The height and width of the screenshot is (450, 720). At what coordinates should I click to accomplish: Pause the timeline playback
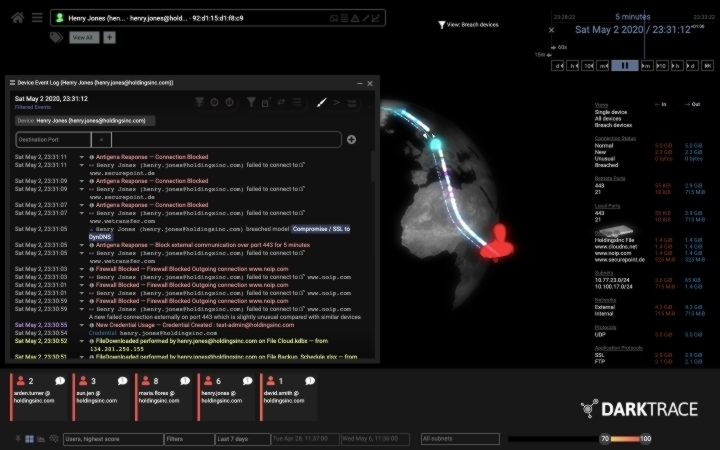click(x=624, y=65)
